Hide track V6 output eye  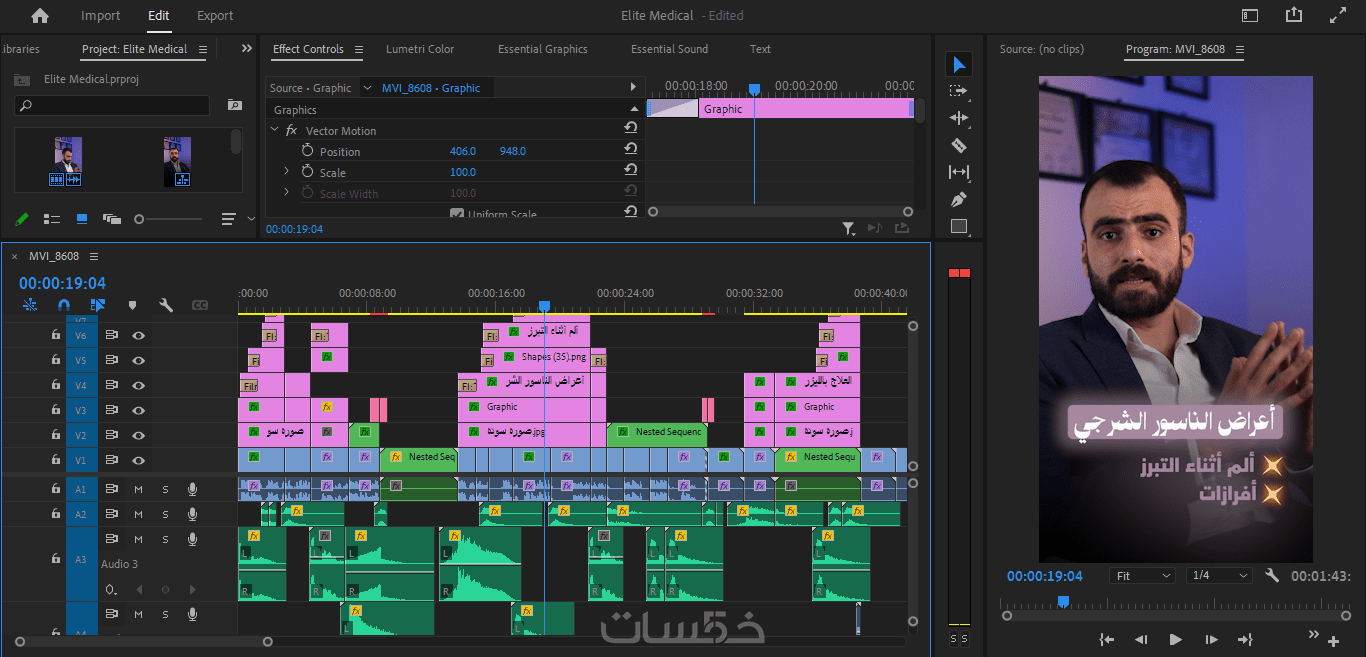(139, 335)
